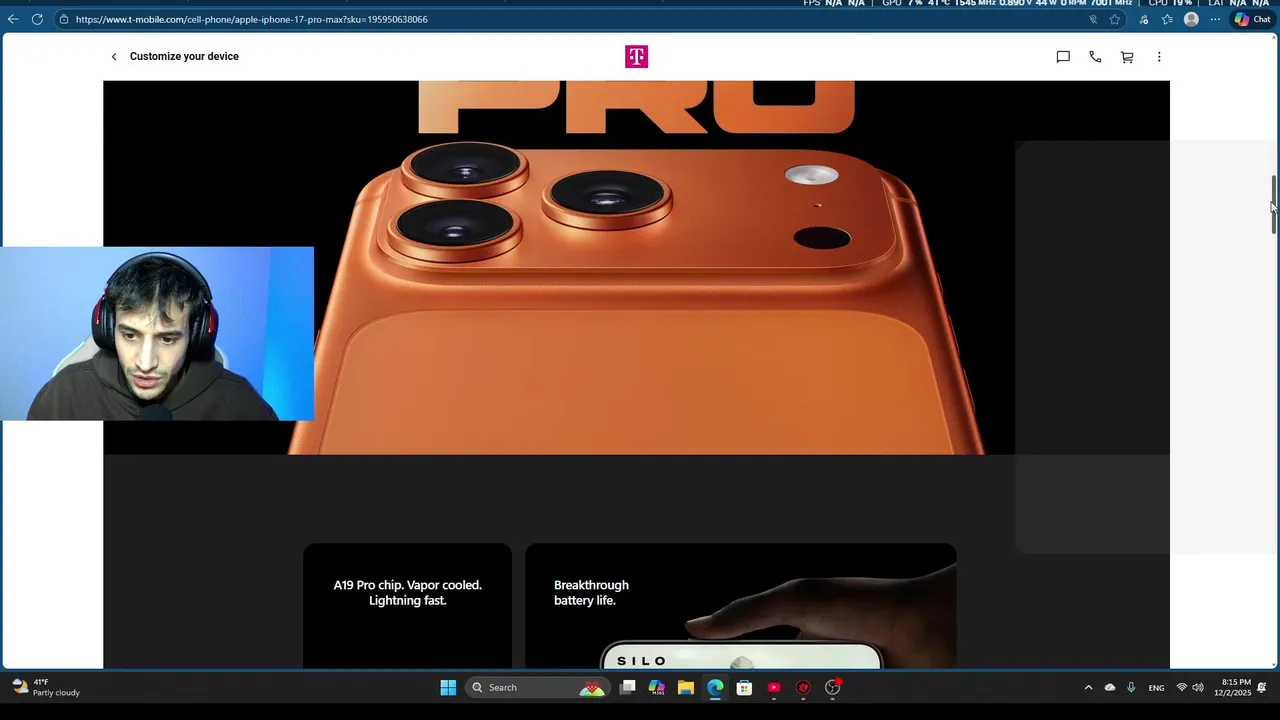Show hidden system tray icons
Image resolution: width=1280 pixels, height=720 pixels.
click(x=1088, y=687)
